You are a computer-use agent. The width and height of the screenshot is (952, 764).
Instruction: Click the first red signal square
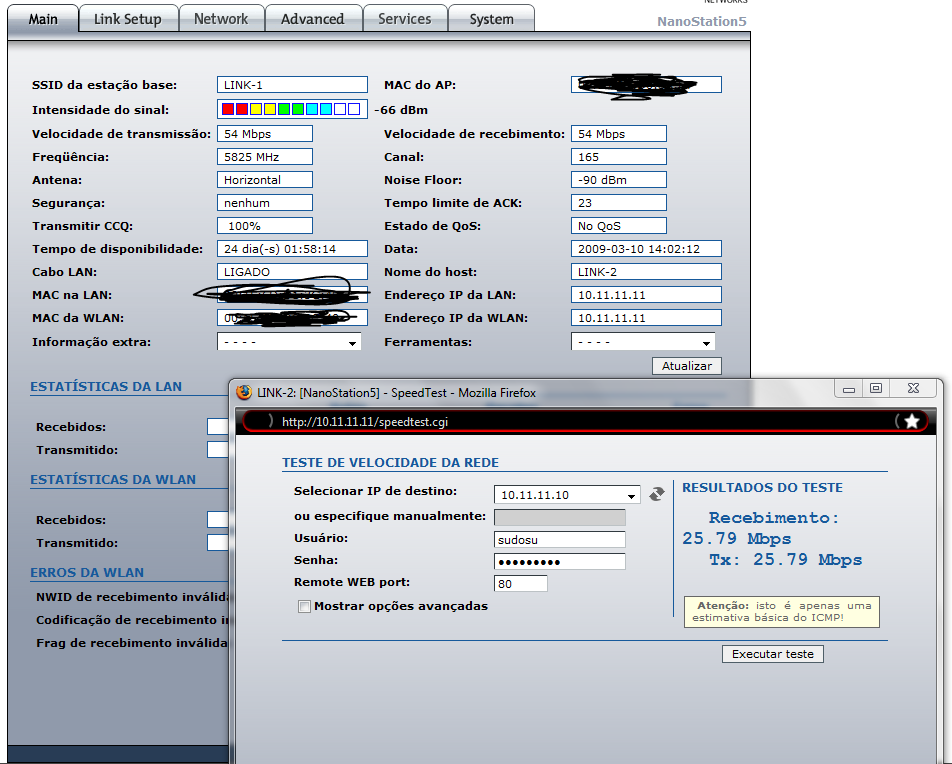pos(228,109)
